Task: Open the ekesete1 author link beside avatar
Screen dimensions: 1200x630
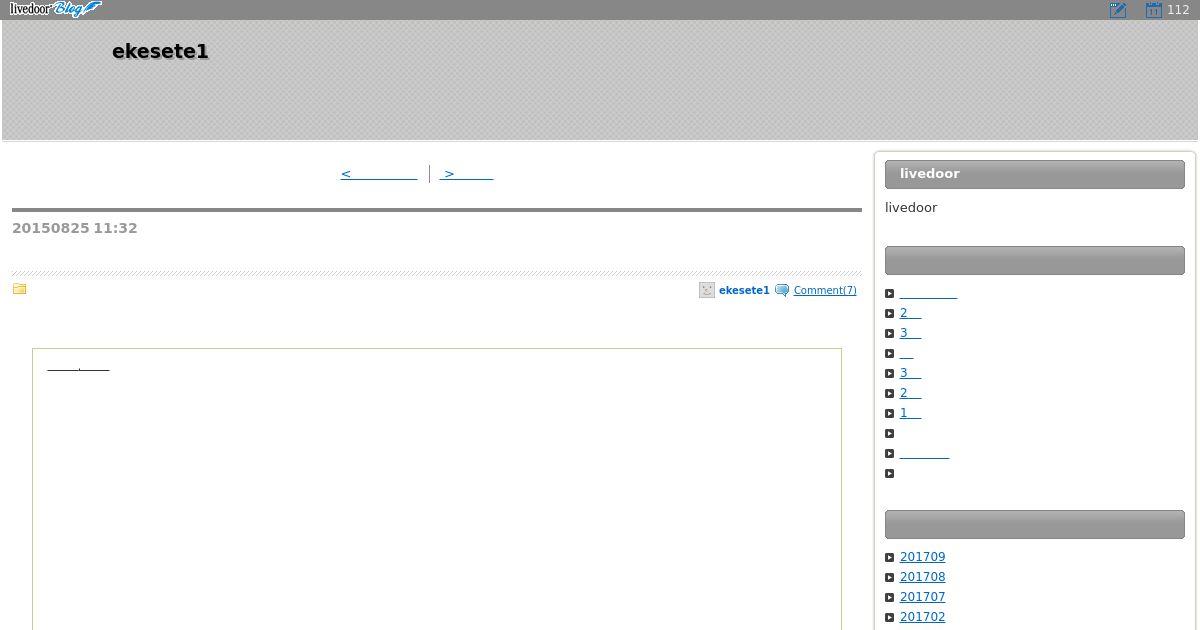Action: [744, 291]
